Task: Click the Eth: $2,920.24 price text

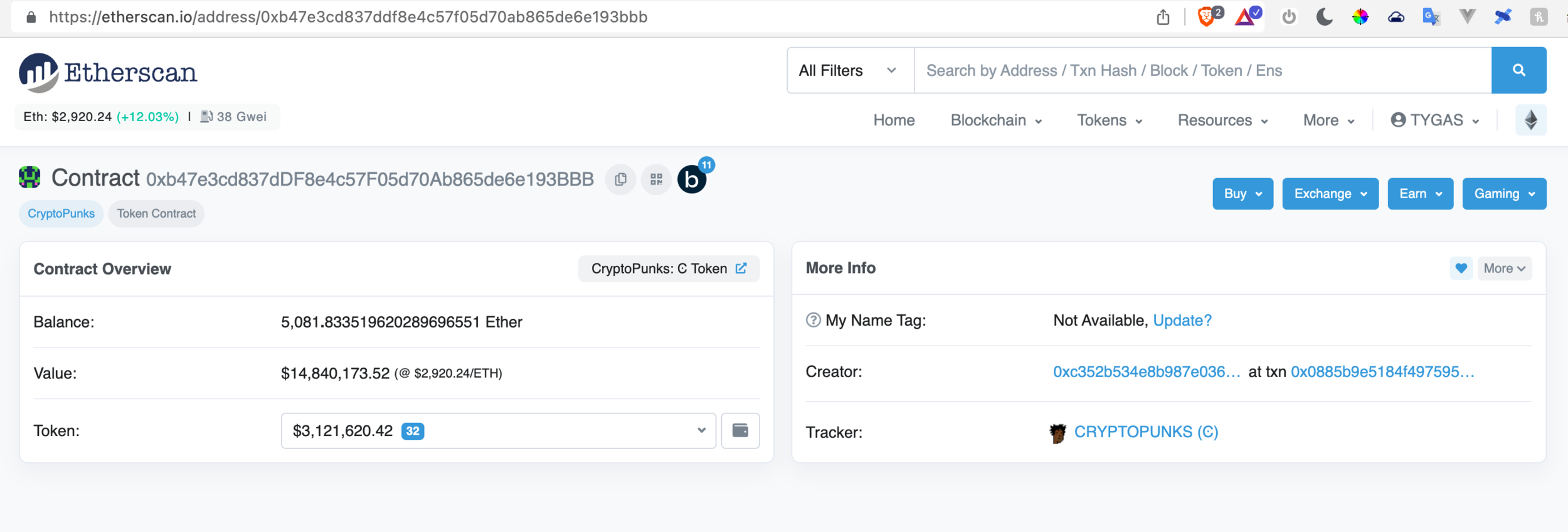Action: point(67,117)
